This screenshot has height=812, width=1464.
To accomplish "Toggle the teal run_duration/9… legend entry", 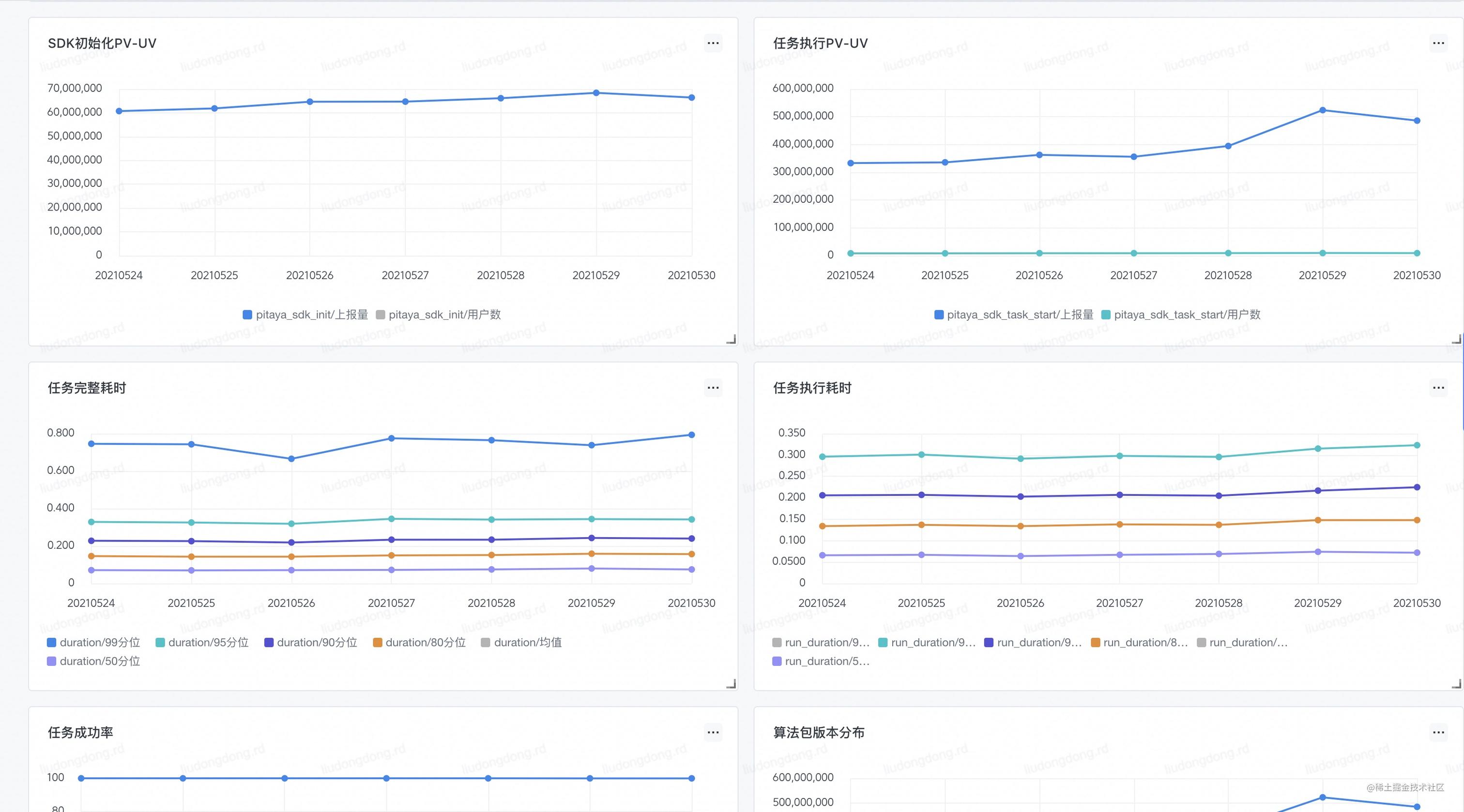I will coord(927,643).
